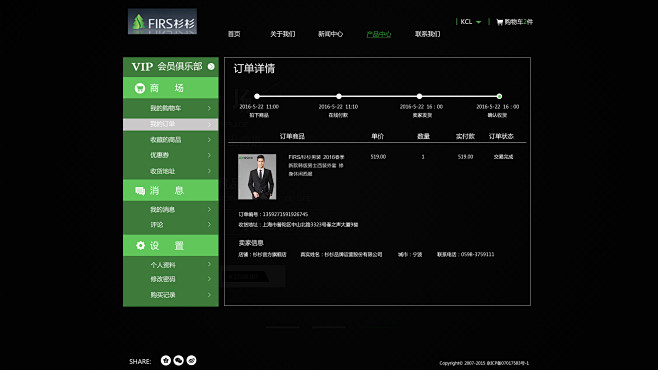Image resolution: width=658 pixels, height=370 pixels.
Task: Click the 收货地址 shipping address line
Action: [x=298, y=225]
